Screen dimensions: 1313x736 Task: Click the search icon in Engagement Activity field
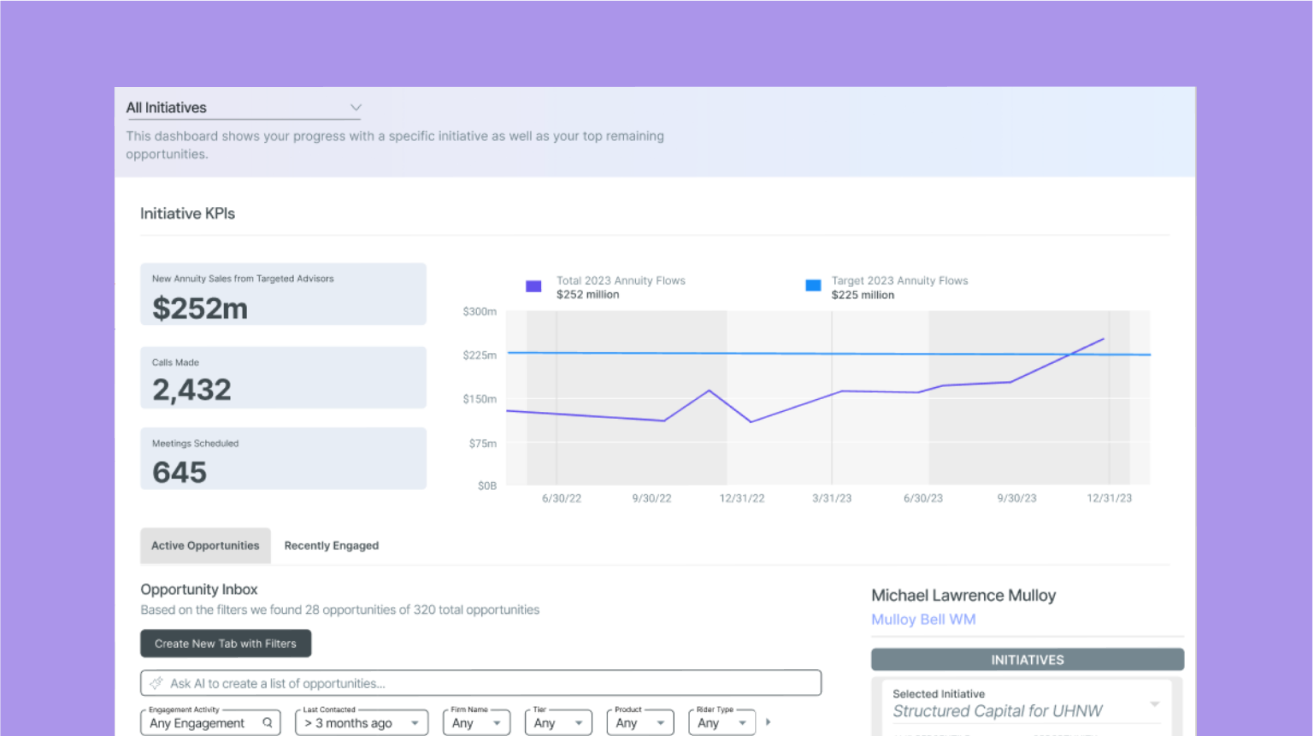click(x=268, y=722)
